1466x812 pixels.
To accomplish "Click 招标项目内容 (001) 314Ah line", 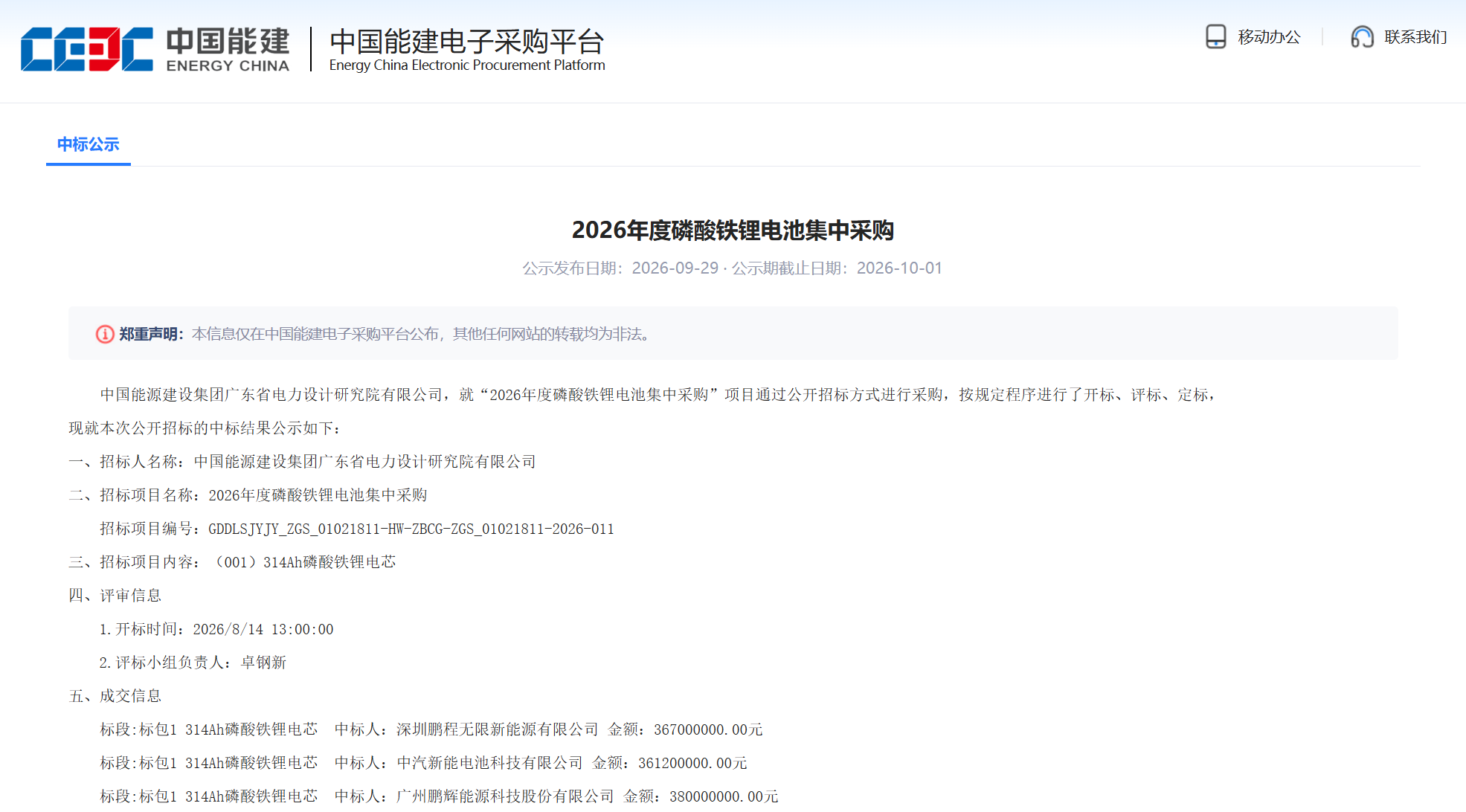I will tap(233, 562).
